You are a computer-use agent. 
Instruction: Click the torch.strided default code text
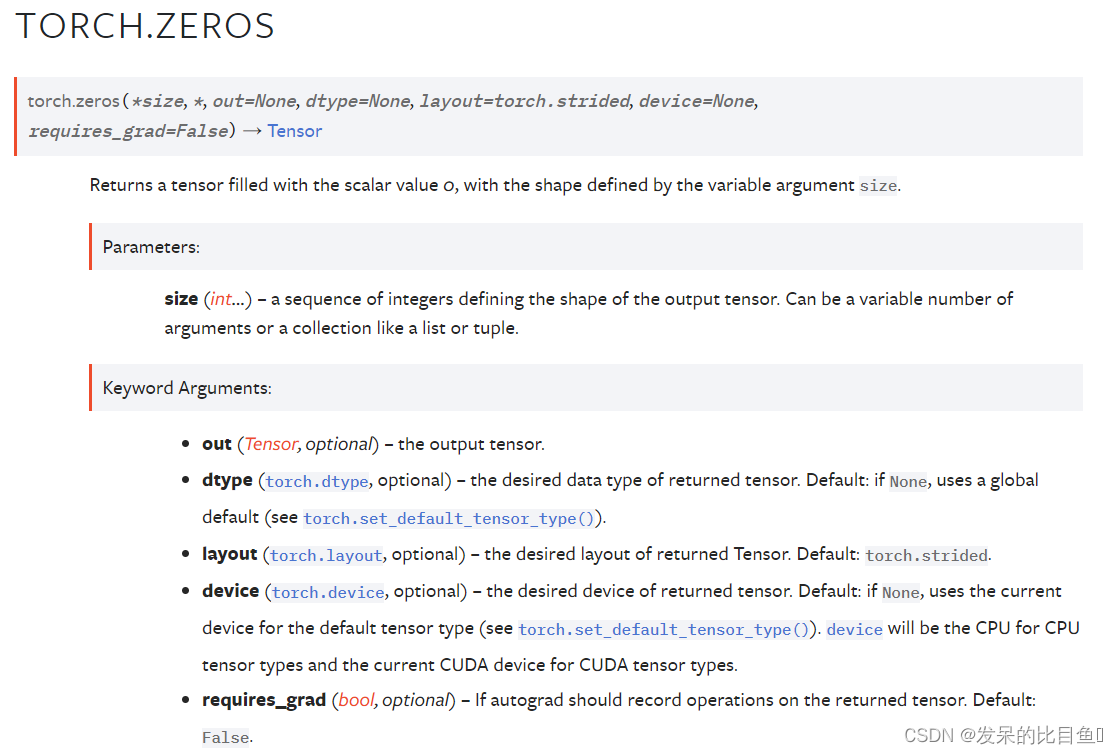[x=927, y=556]
